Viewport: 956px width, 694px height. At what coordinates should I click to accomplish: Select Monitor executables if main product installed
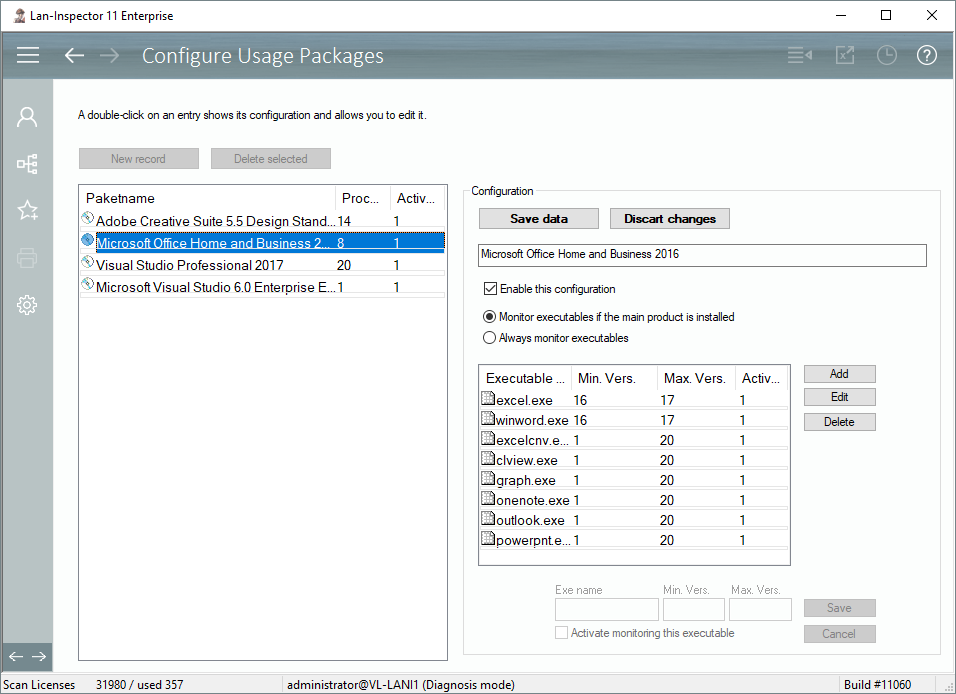490,317
